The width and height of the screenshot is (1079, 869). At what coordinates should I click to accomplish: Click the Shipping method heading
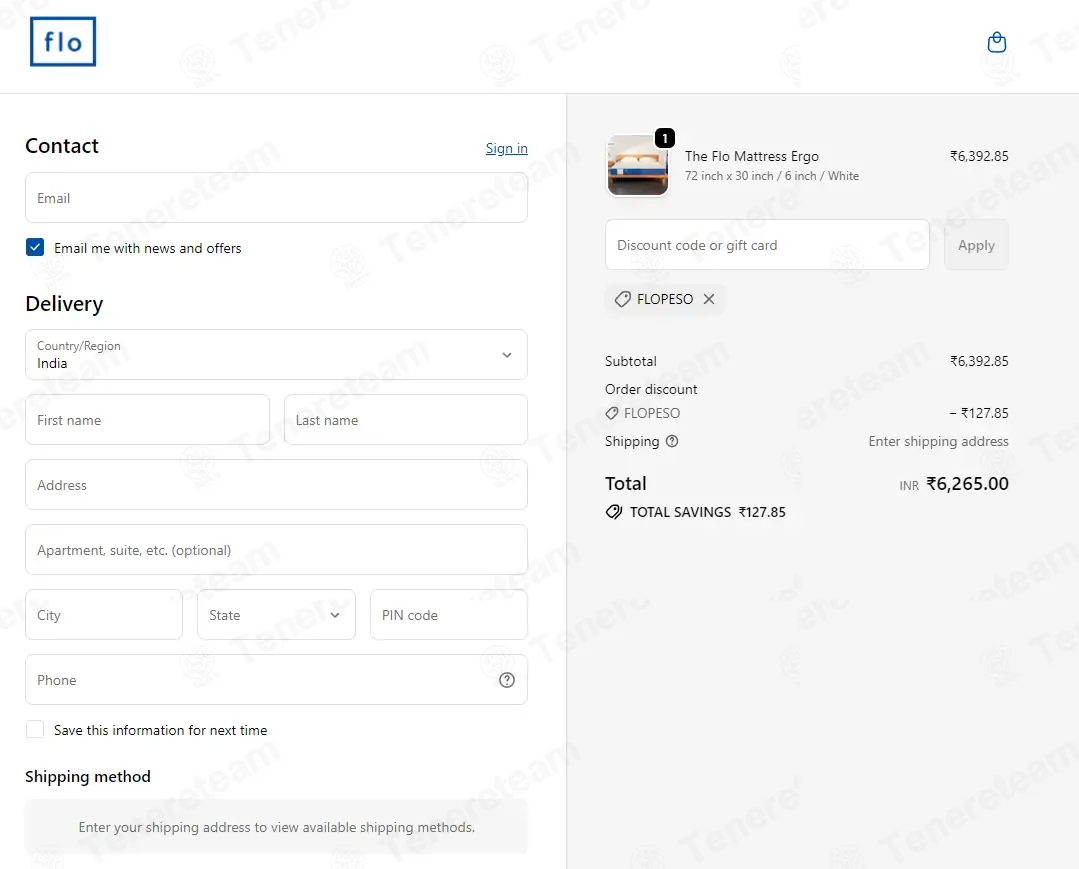pos(88,776)
